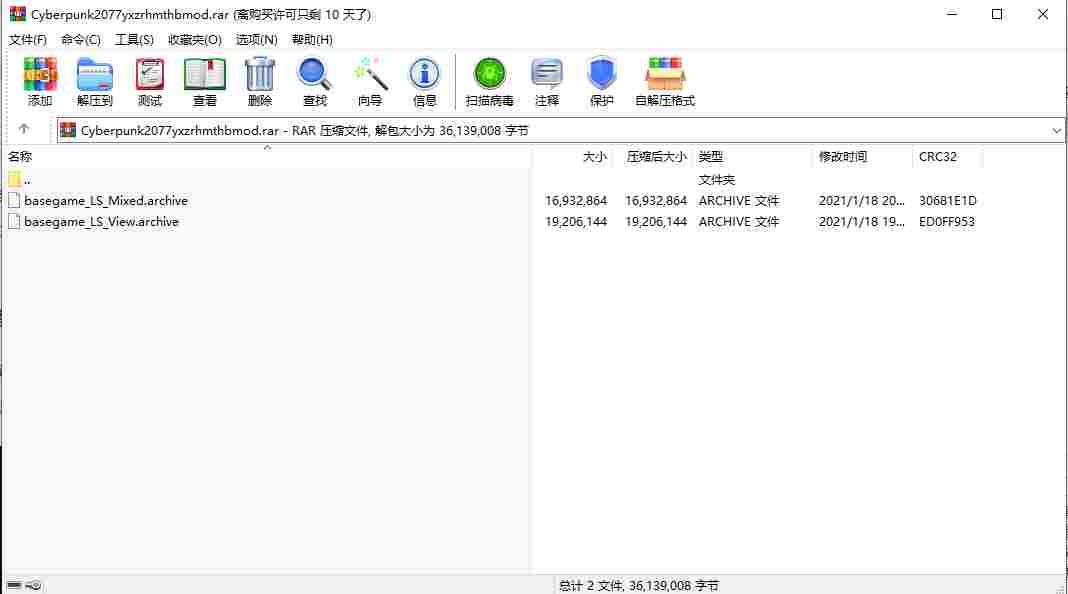Open the Tools (工具) menu
Viewport: 1068px width, 594px height.
pos(134,40)
